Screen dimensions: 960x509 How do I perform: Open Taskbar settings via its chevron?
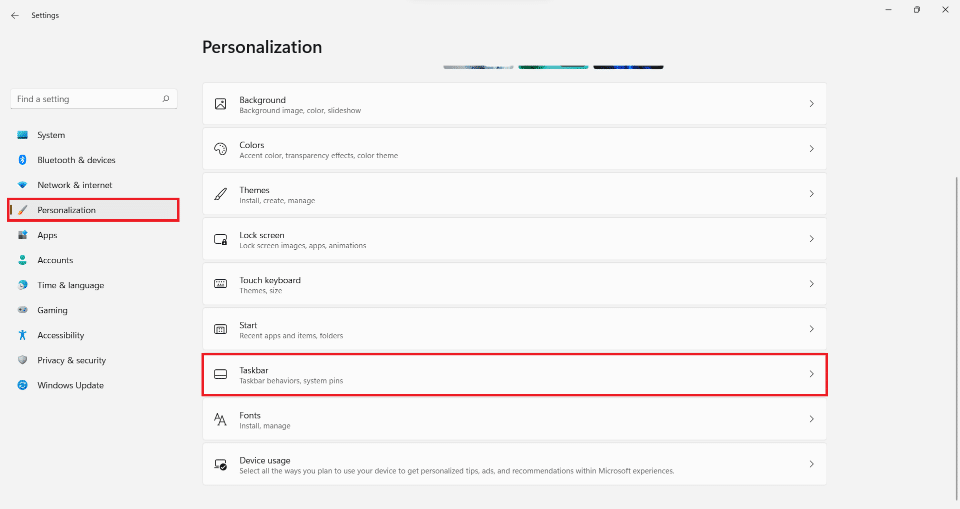point(811,374)
